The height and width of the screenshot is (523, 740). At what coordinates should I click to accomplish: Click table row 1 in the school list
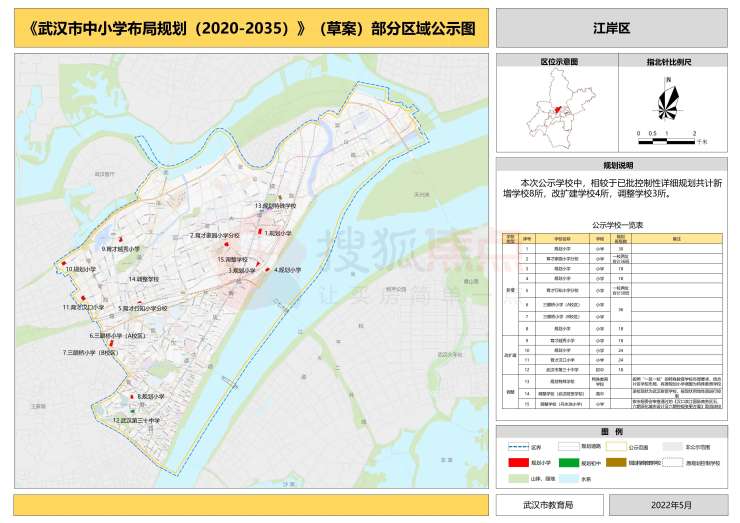pyautogui.click(x=621, y=249)
